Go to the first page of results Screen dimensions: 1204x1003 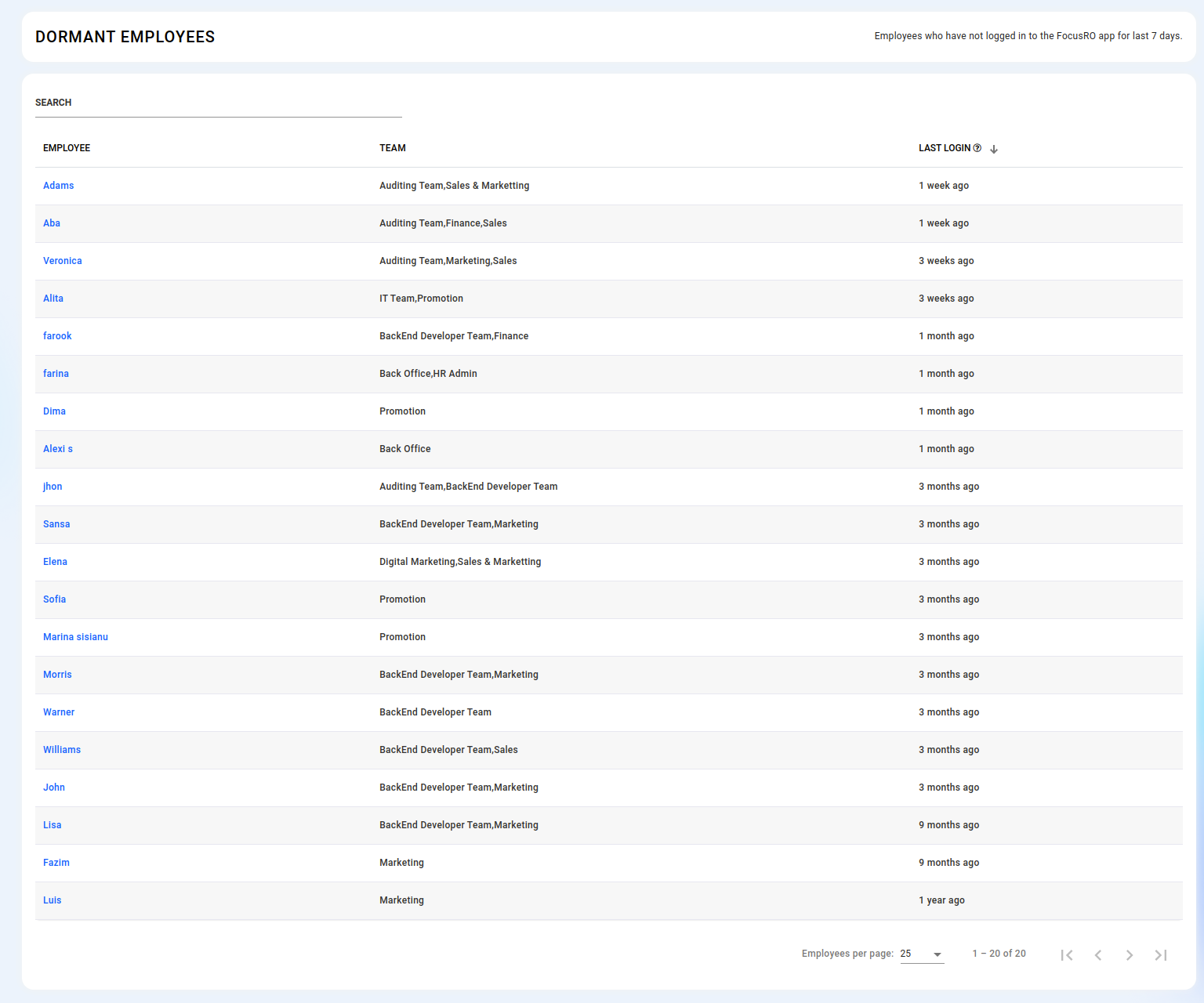click(x=1067, y=954)
